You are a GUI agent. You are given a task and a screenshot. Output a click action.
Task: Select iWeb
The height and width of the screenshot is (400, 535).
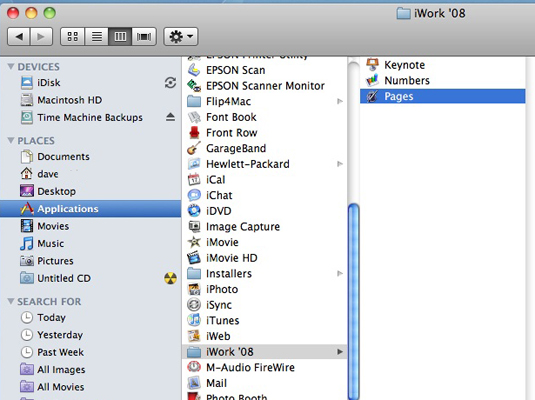[x=265, y=336]
